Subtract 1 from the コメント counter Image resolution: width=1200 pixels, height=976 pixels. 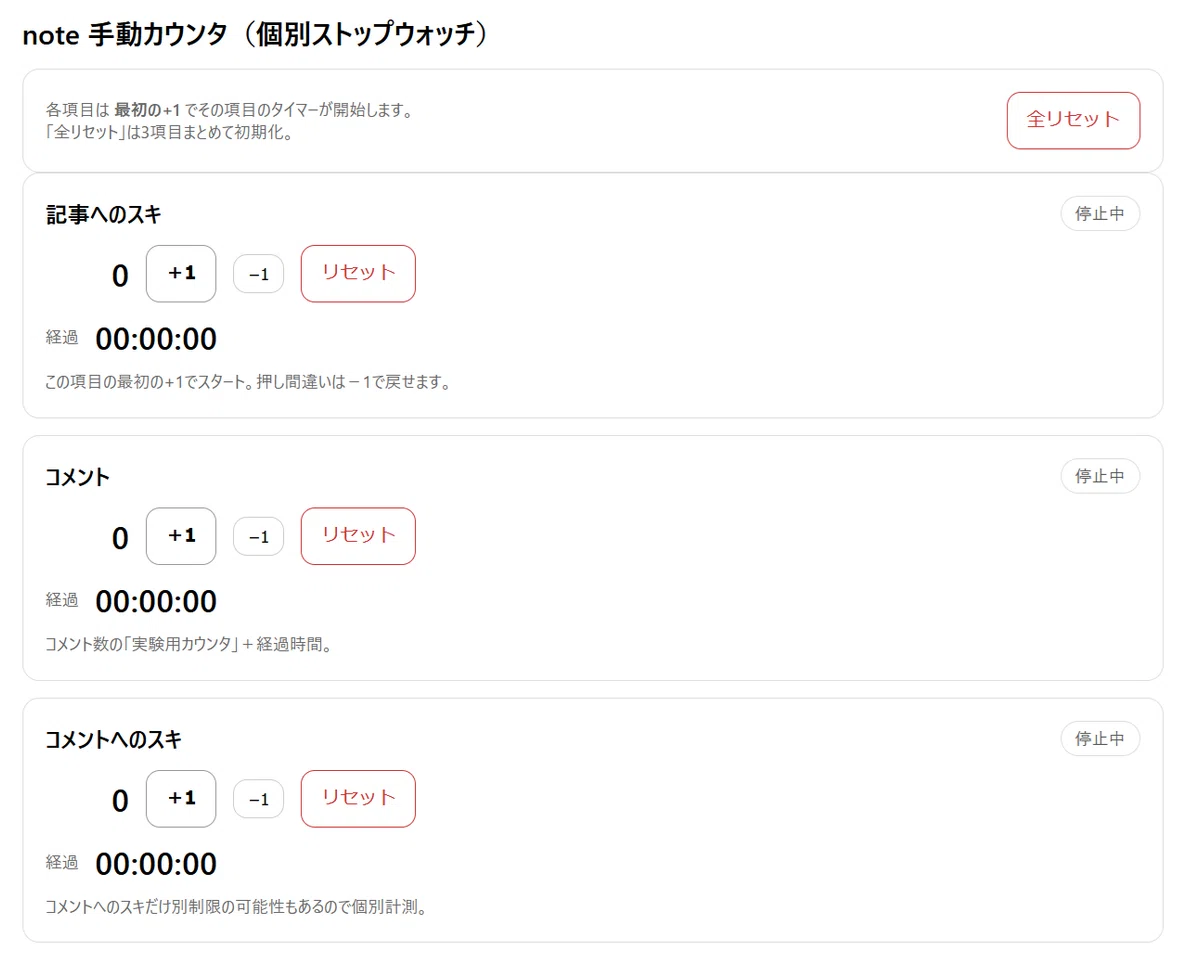coord(259,537)
